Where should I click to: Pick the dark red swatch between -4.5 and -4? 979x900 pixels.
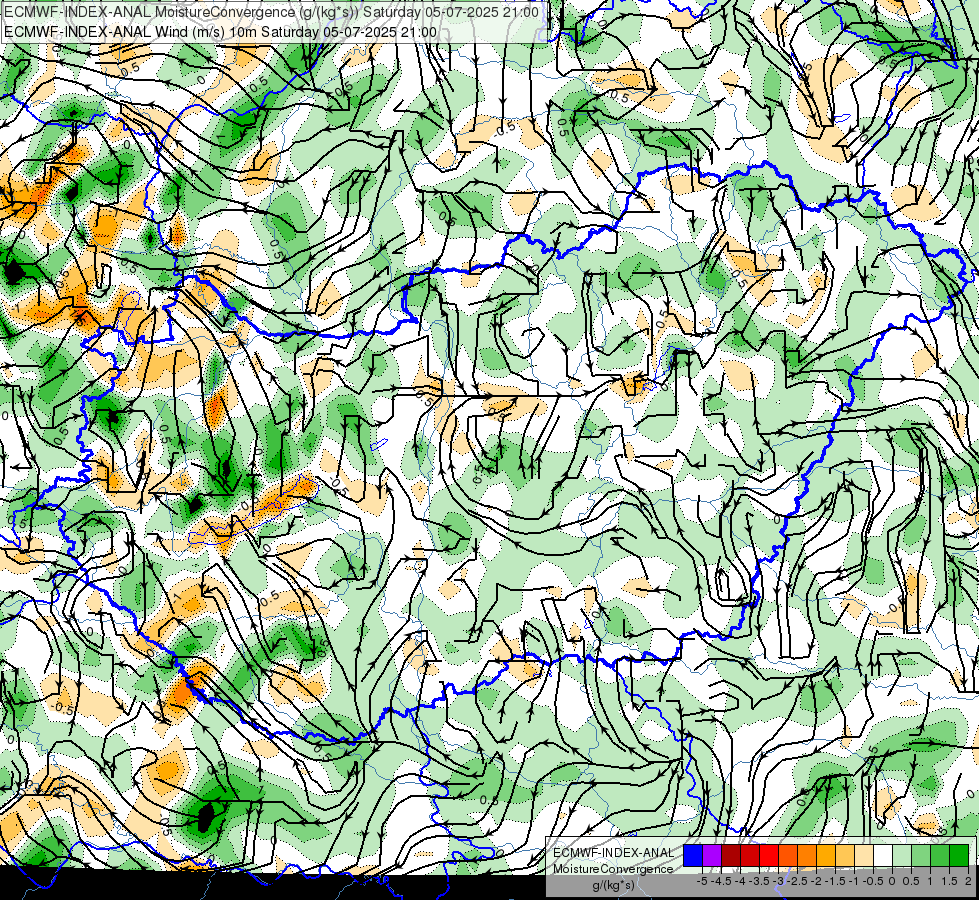tap(731, 856)
